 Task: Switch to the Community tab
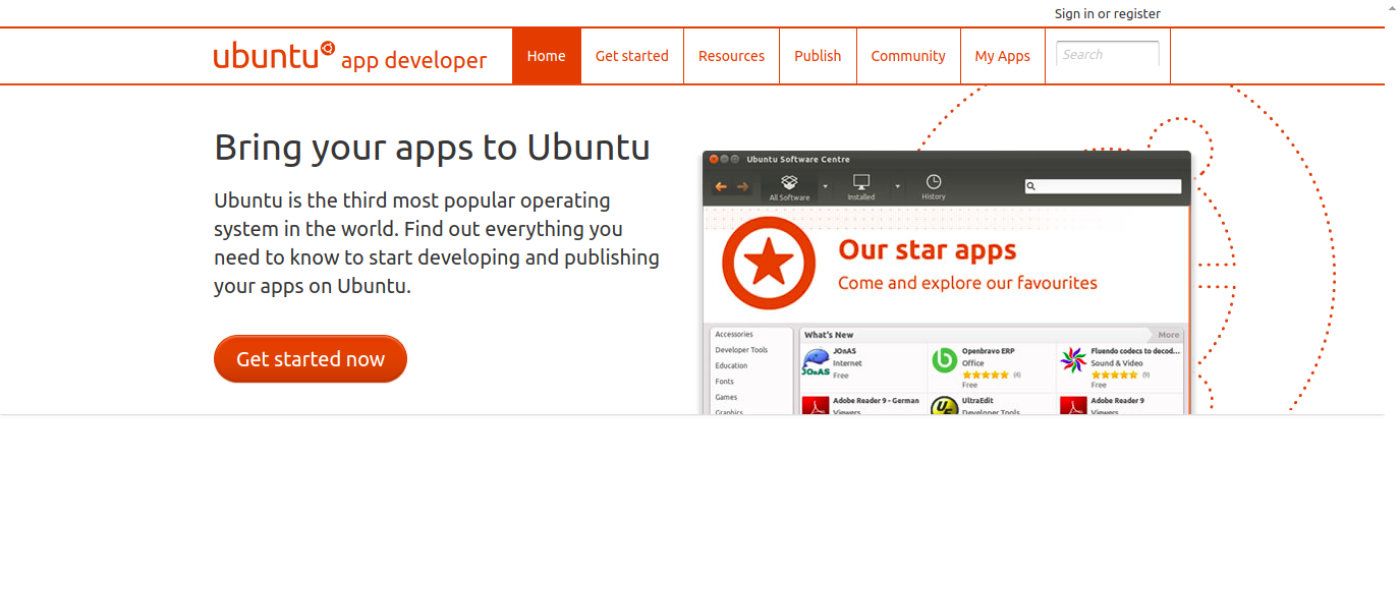tap(907, 55)
